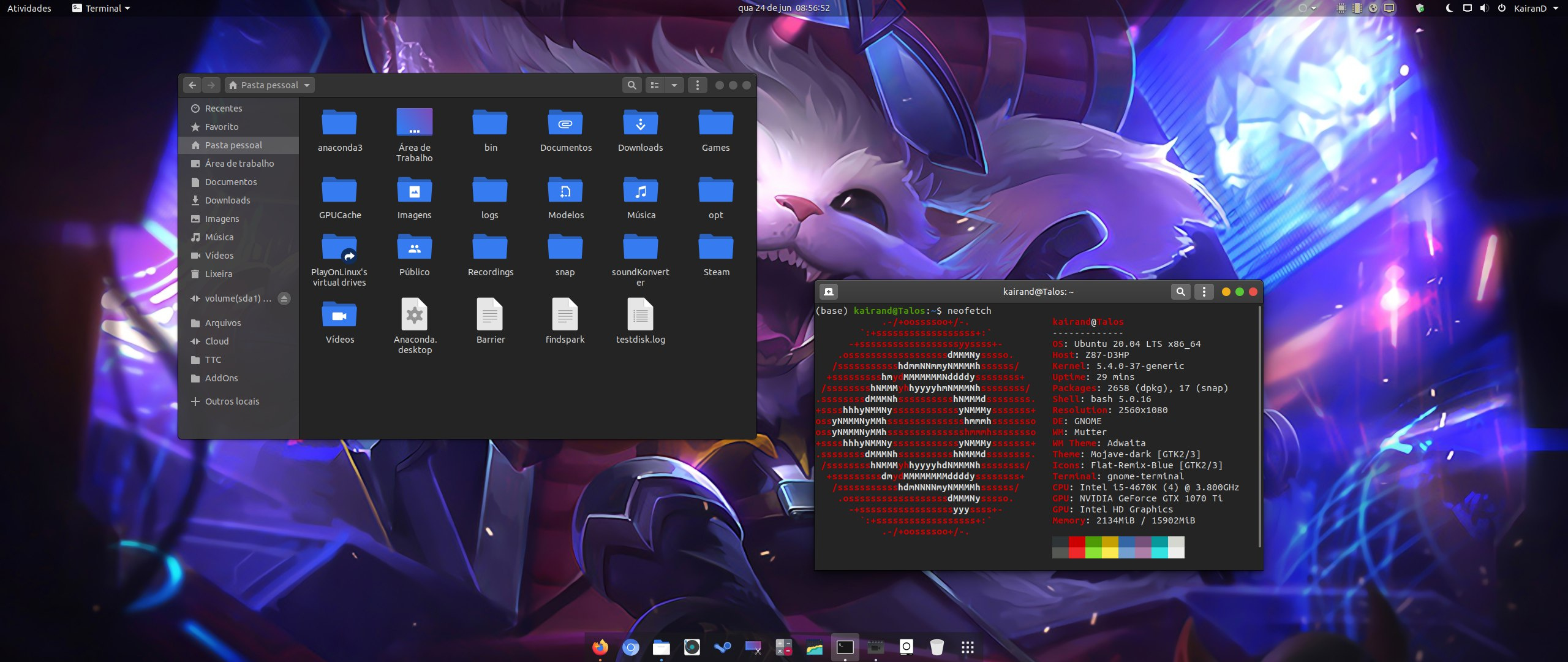Image resolution: width=1568 pixels, height=662 pixels.
Task: Open the Terminal app menu
Action: tap(102, 8)
